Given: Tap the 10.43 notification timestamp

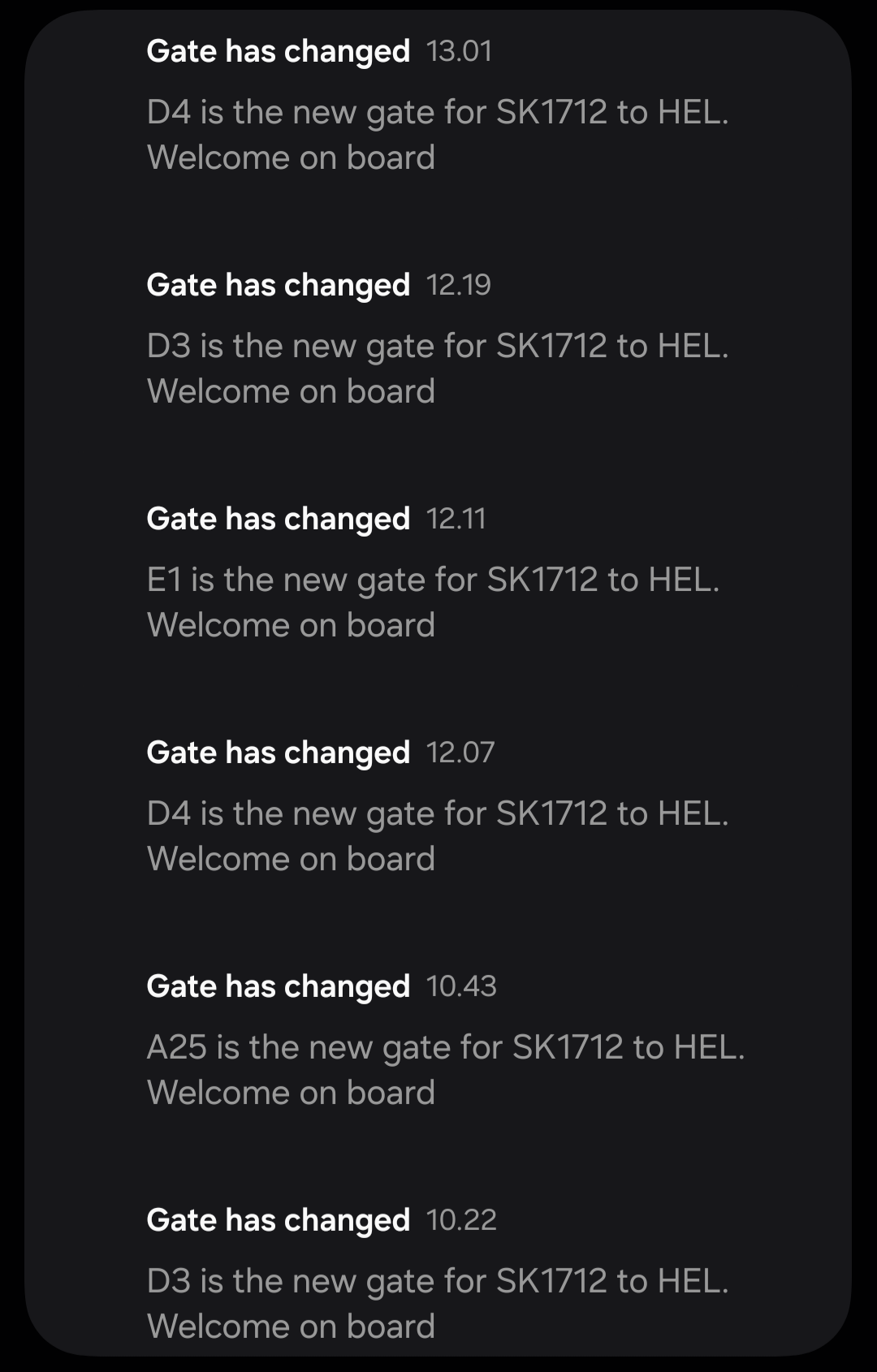Looking at the screenshot, I should coord(460,986).
